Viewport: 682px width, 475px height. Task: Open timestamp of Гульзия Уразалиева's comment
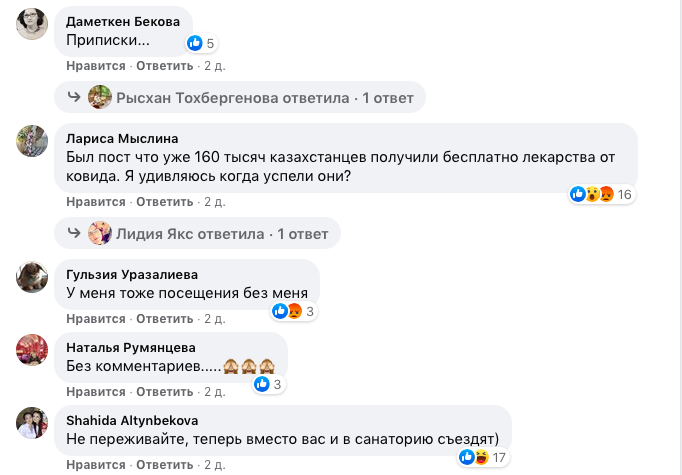(x=214, y=320)
